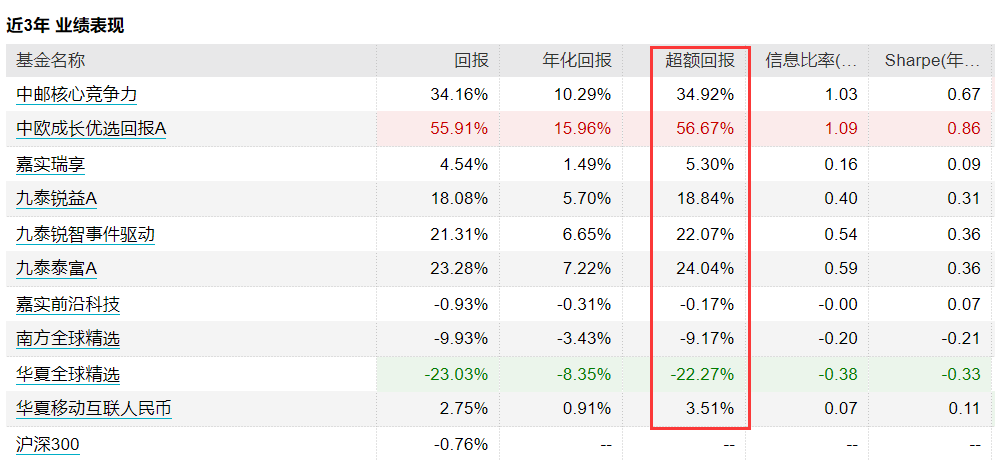Sort by the 年化回报 column header
Screen dimensions: 995x463
577,60
